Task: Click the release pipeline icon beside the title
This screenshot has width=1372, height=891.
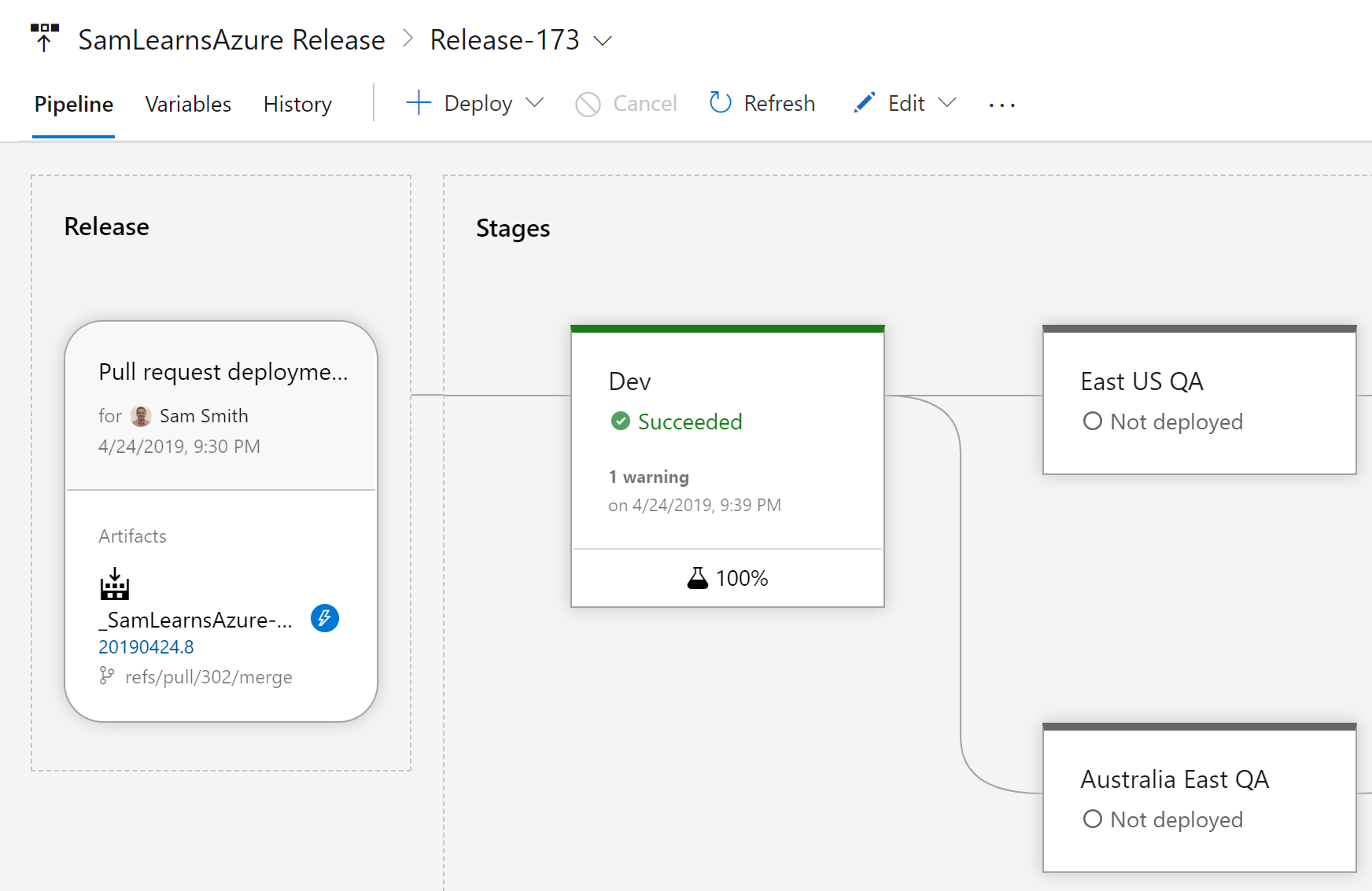Action: [x=45, y=38]
